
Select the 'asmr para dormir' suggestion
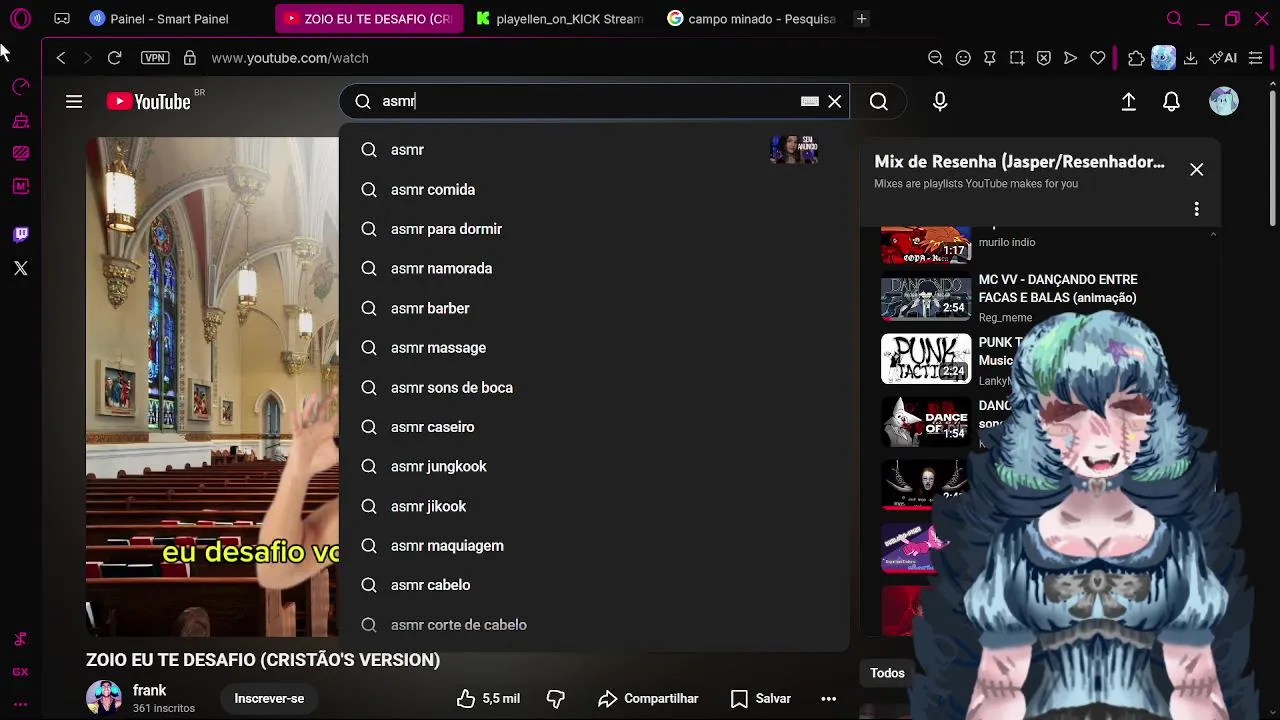[595, 229]
